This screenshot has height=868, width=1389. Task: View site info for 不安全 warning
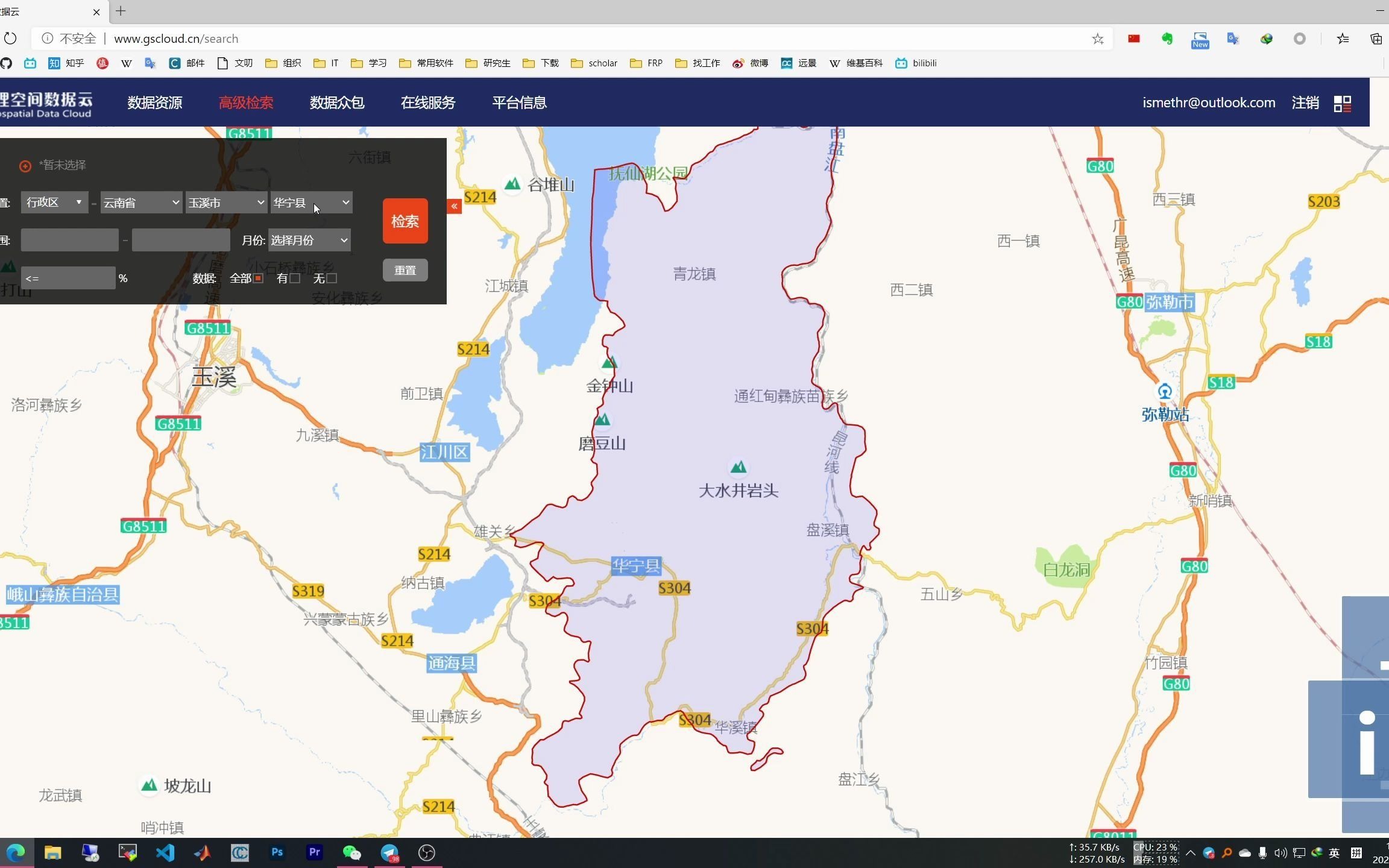pos(69,39)
